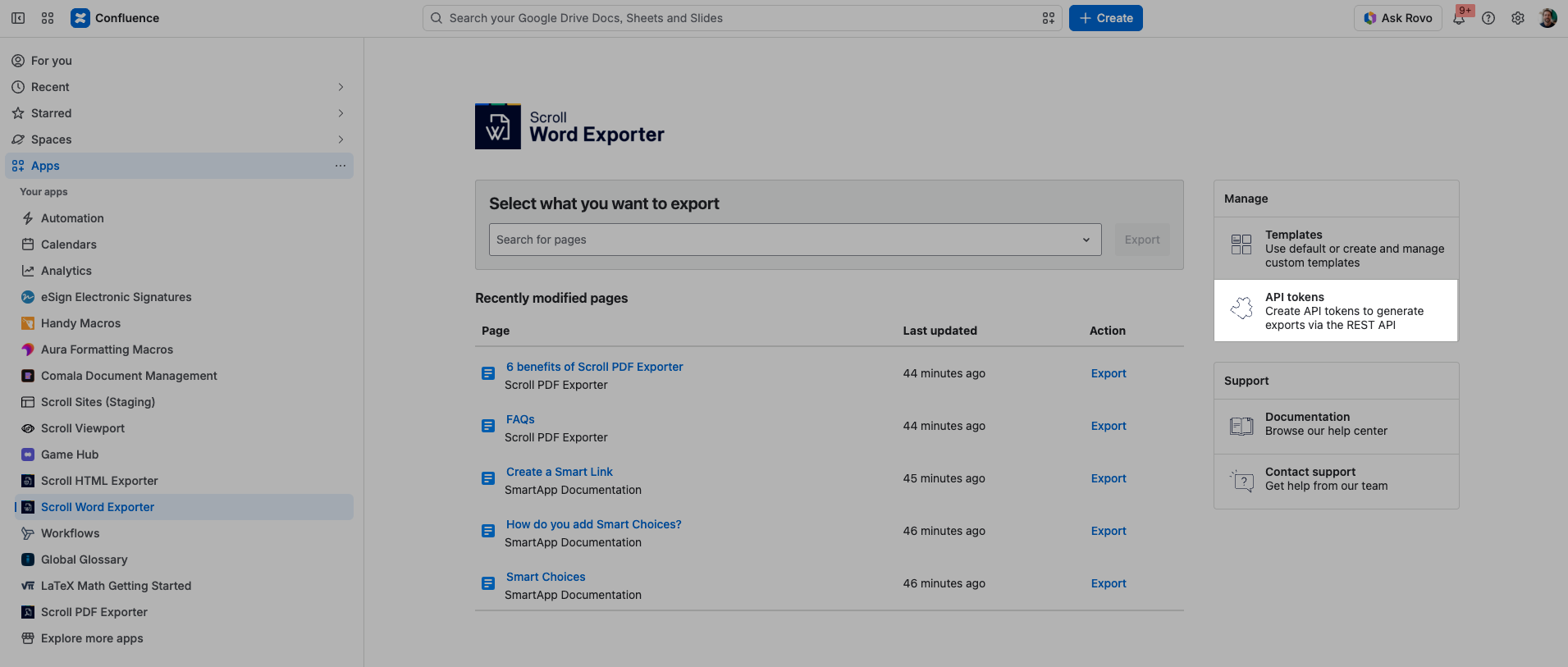
Task: Click the search filter icon in search bar
Action: 1049,18
